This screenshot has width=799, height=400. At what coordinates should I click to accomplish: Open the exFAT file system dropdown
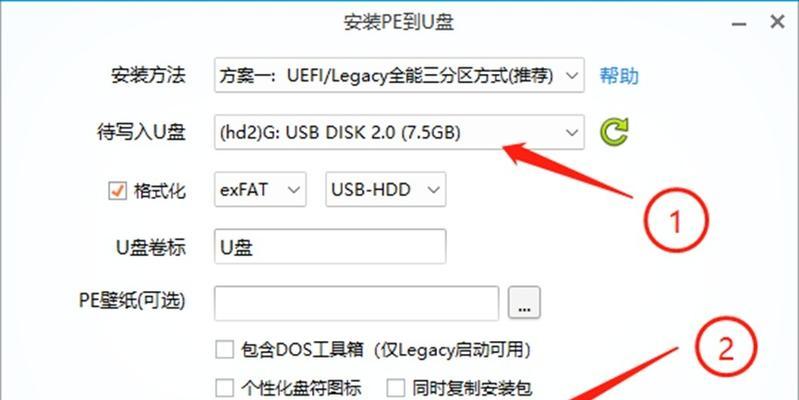pyautogui.click(x=260, y=190)
